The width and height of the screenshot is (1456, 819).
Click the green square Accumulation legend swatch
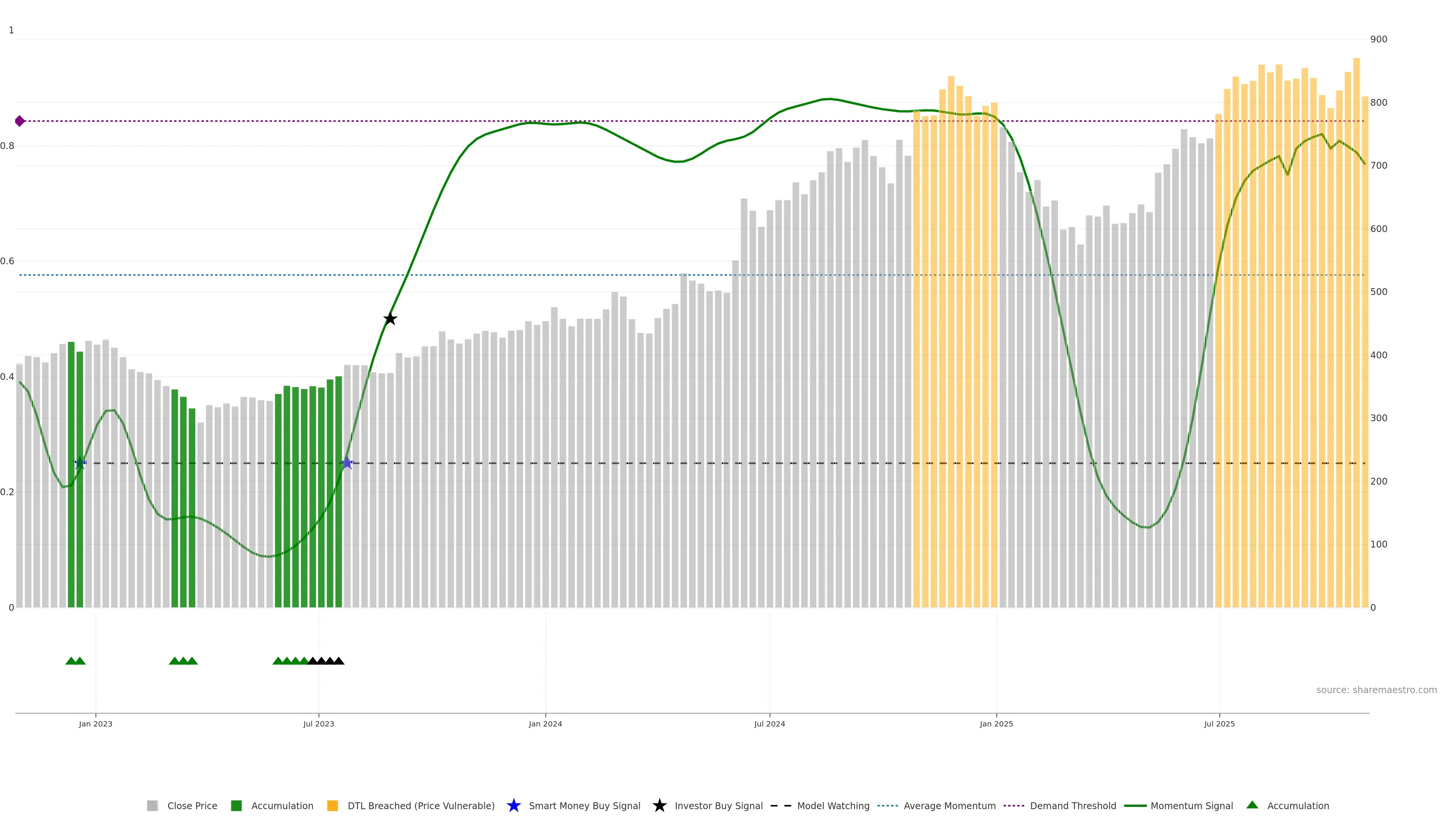point(236,805)
